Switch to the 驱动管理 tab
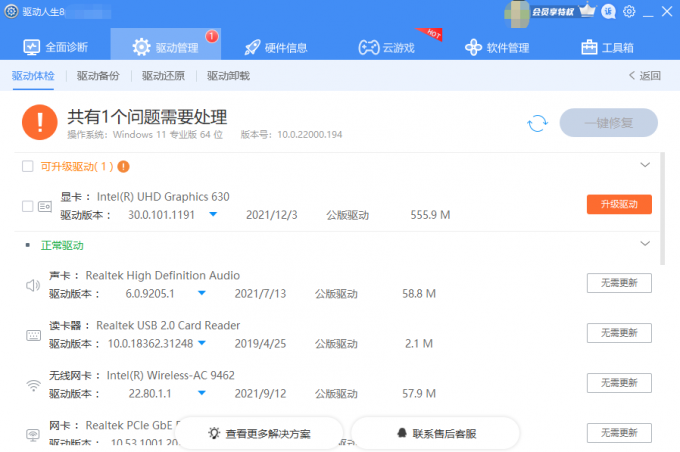 pyautogui.click(x=166, y=44)
